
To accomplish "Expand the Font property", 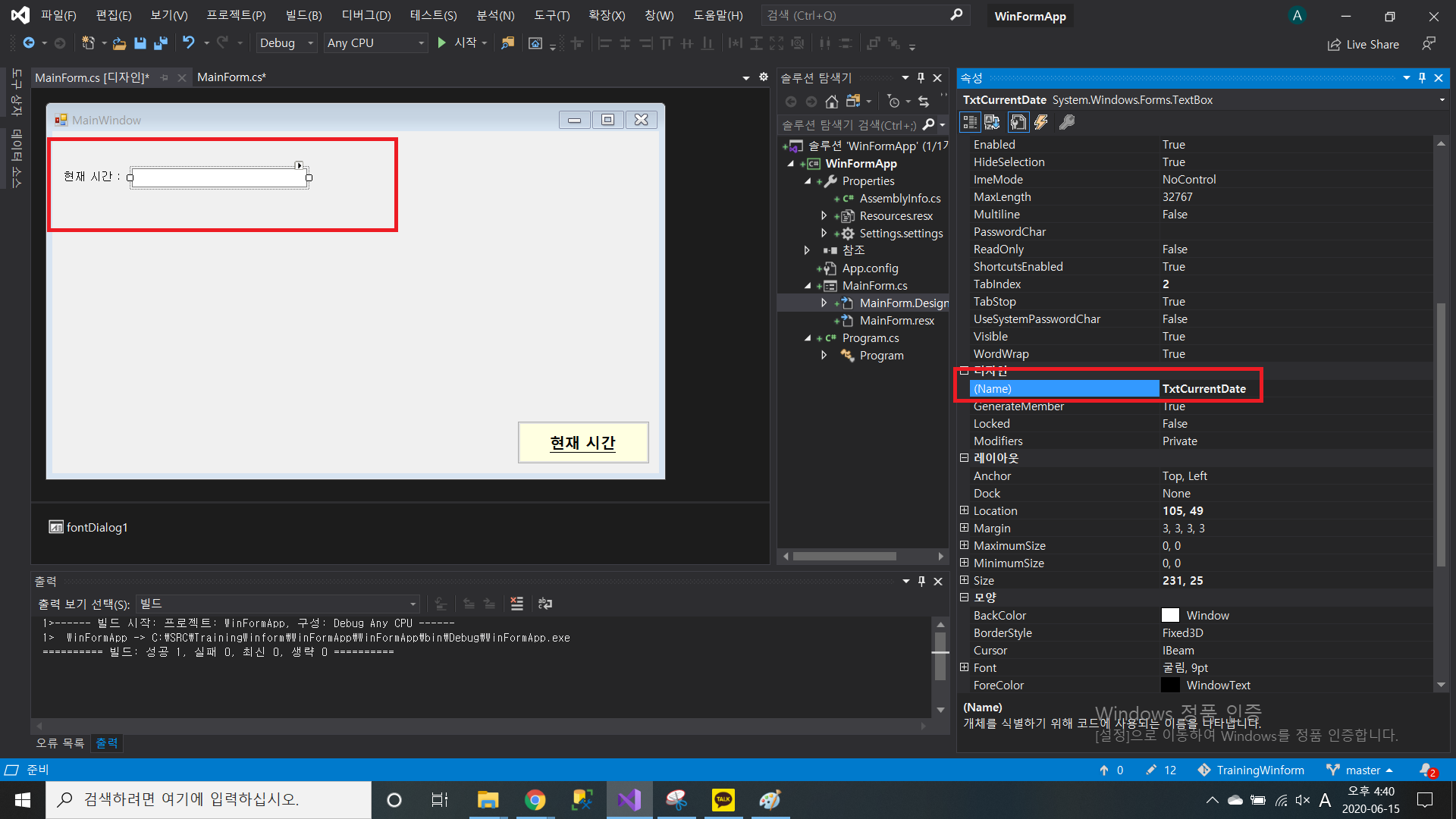I will [964, 667].
